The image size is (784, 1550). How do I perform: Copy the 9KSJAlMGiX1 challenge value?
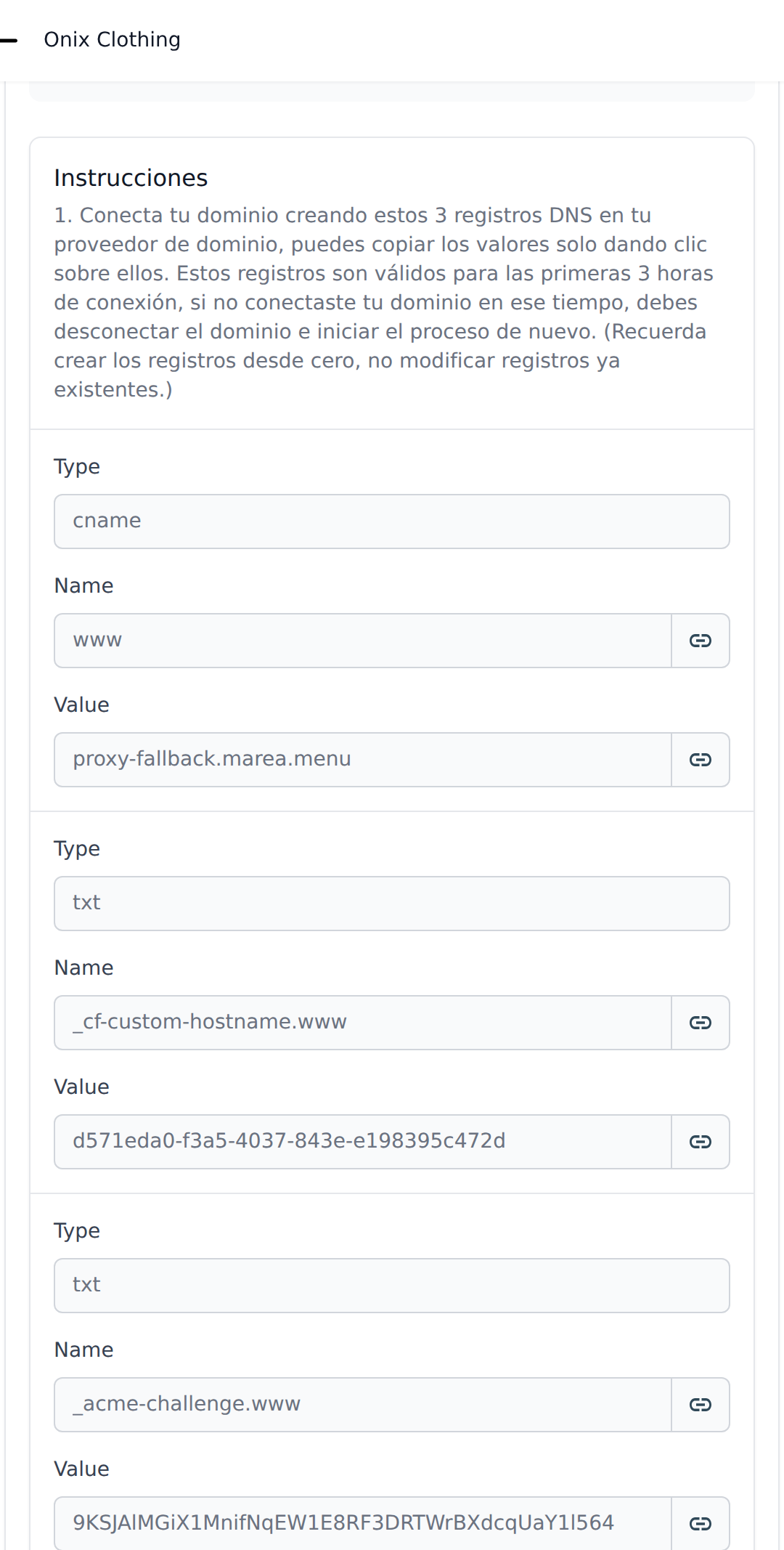pyautogui.click(x=700, y=1523)
